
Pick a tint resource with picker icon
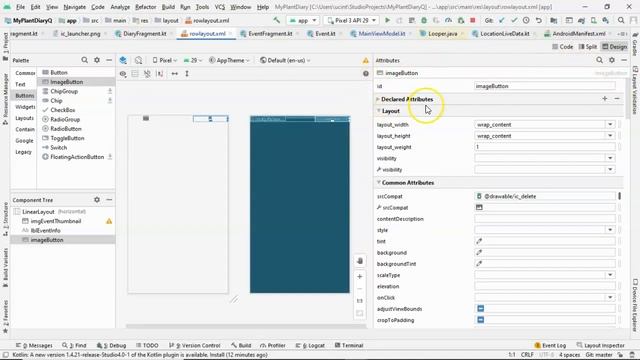click(x=479, y=241)
